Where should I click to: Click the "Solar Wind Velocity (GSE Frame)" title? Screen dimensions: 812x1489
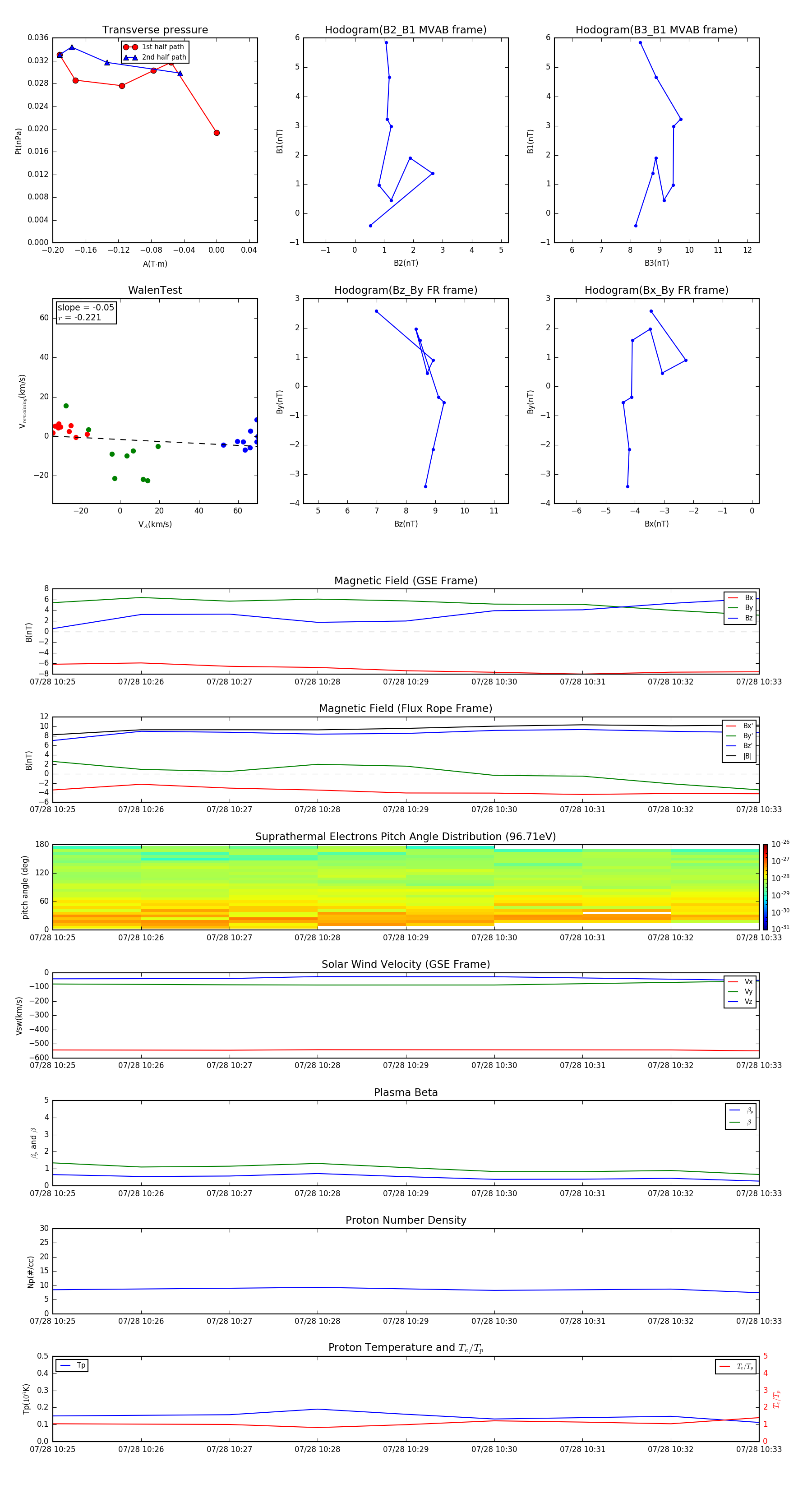[x=406, y=964]
